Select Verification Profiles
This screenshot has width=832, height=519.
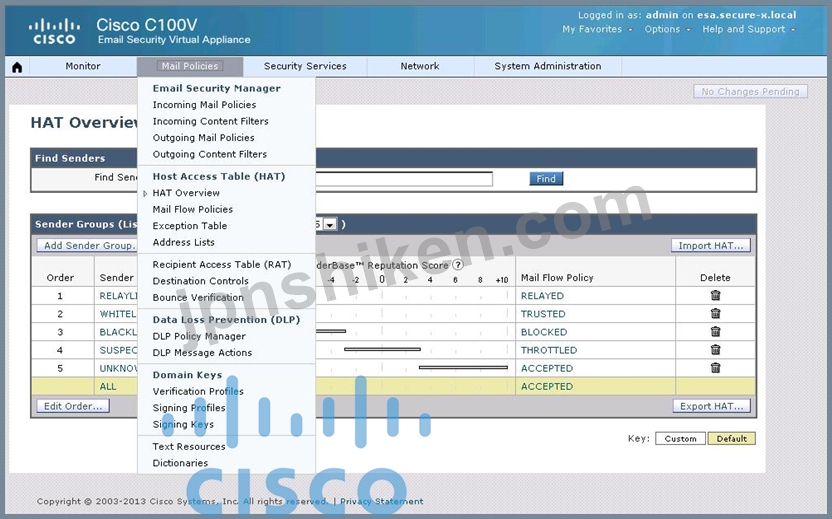point(198,392)
